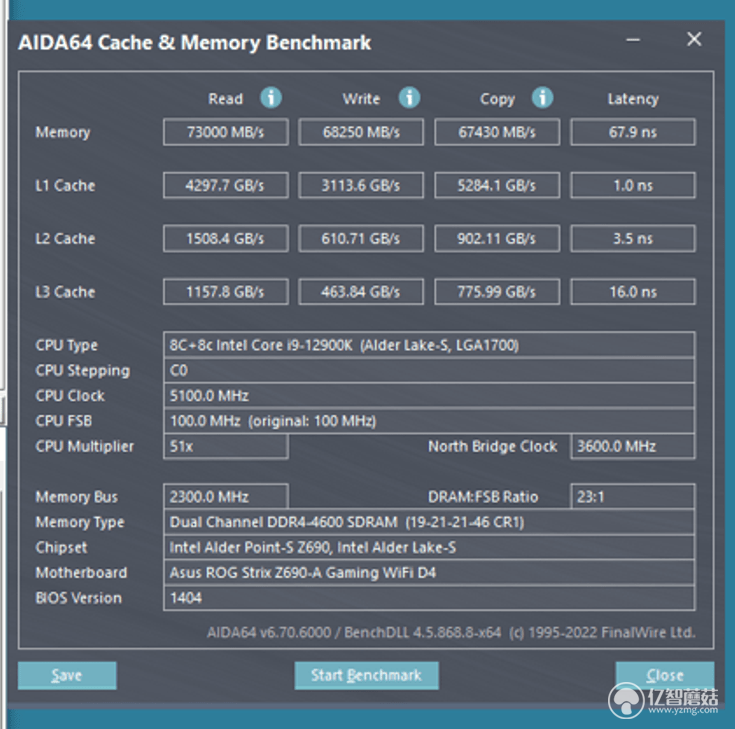Click the CPU Clock value 5100.0 MHz
735x729 pixels.
click(x=429, y=396)
